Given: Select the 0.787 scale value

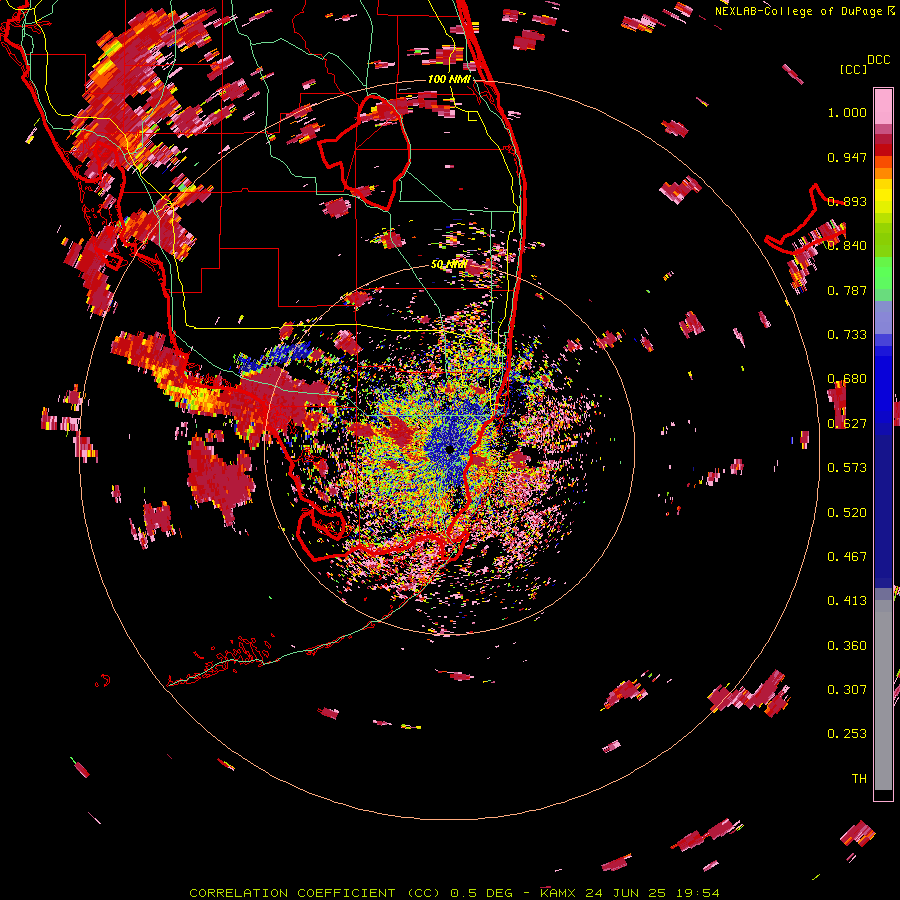Looking at the screenshot, I should pos(847,290).
